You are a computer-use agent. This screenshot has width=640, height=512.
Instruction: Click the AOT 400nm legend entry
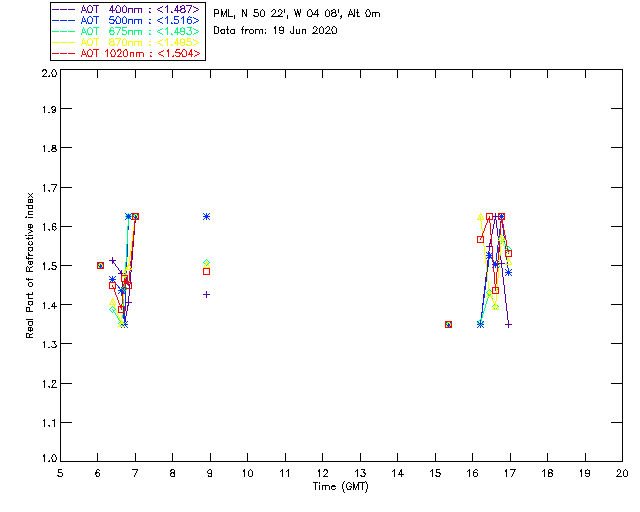click(126, 9)
